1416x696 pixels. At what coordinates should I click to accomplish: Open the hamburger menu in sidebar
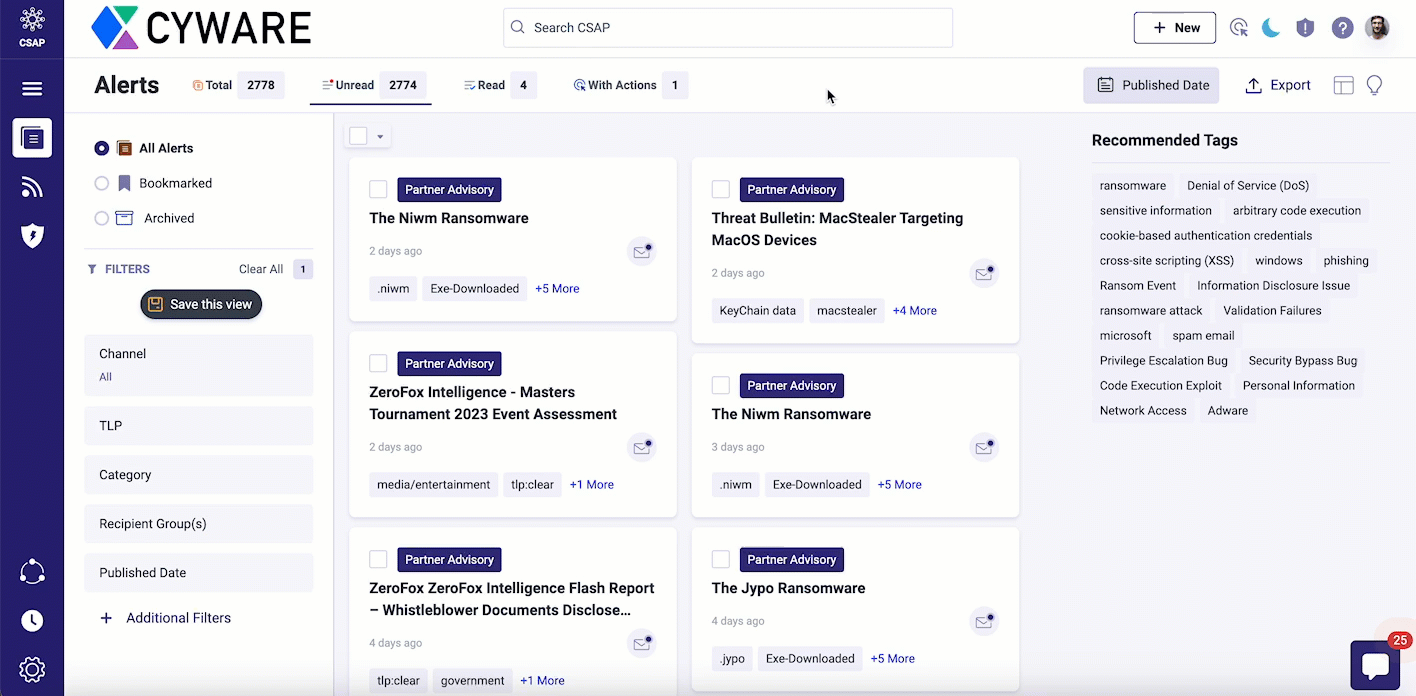pyautogui.click(x=32, y=89)
